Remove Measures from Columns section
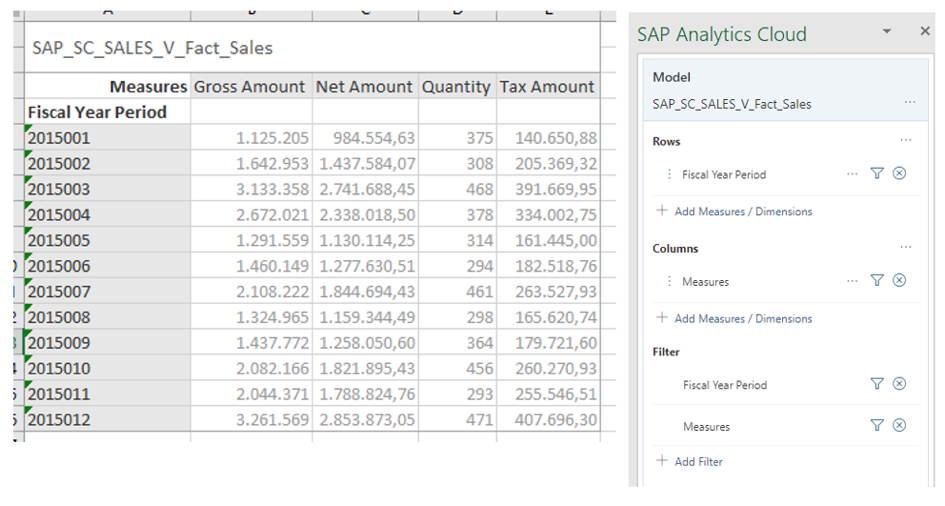Viewport: 945px width, 506px height. click(899, 281)
